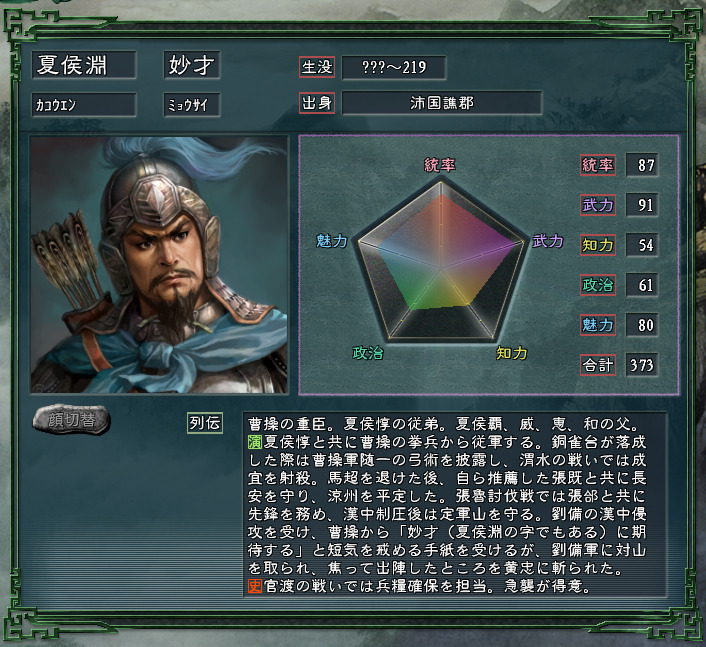
Task: Click the 武力 stat label in list
Action: (598, 205)
